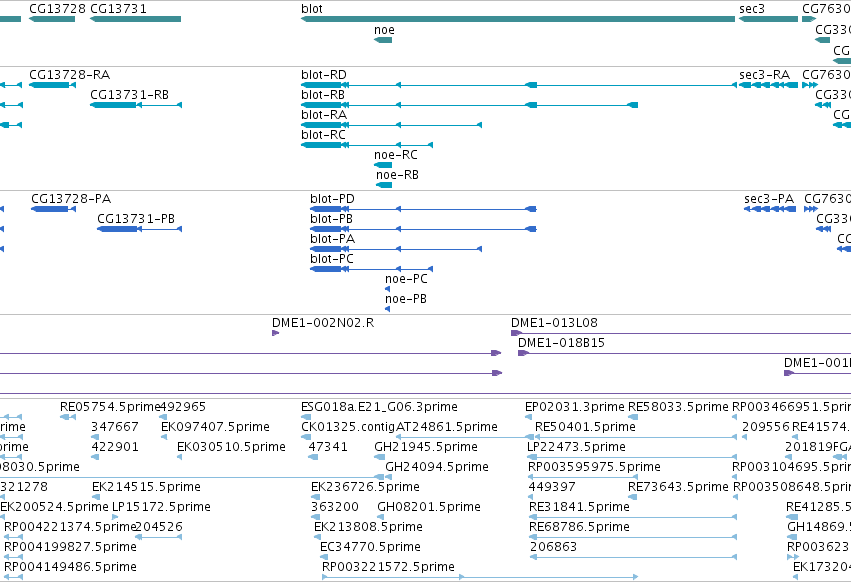Select EST RE58033.5prime label

pyautogui.click(x=678, y=407)
